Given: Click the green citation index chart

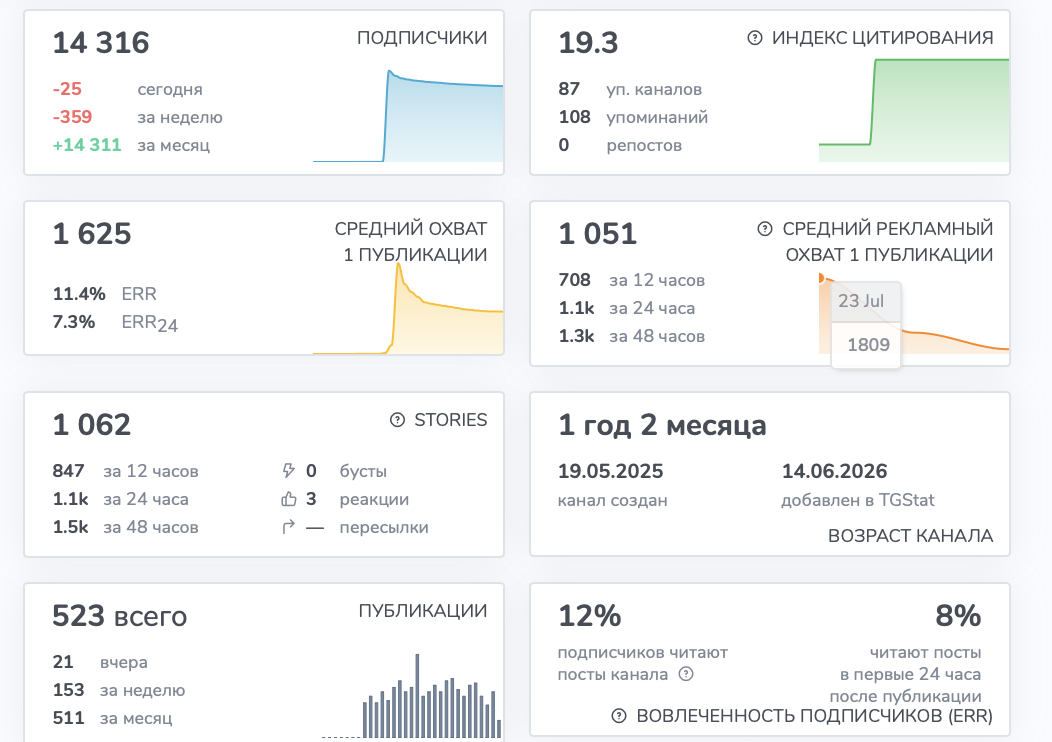Looking at the screenshot, I should coord(914,110).
